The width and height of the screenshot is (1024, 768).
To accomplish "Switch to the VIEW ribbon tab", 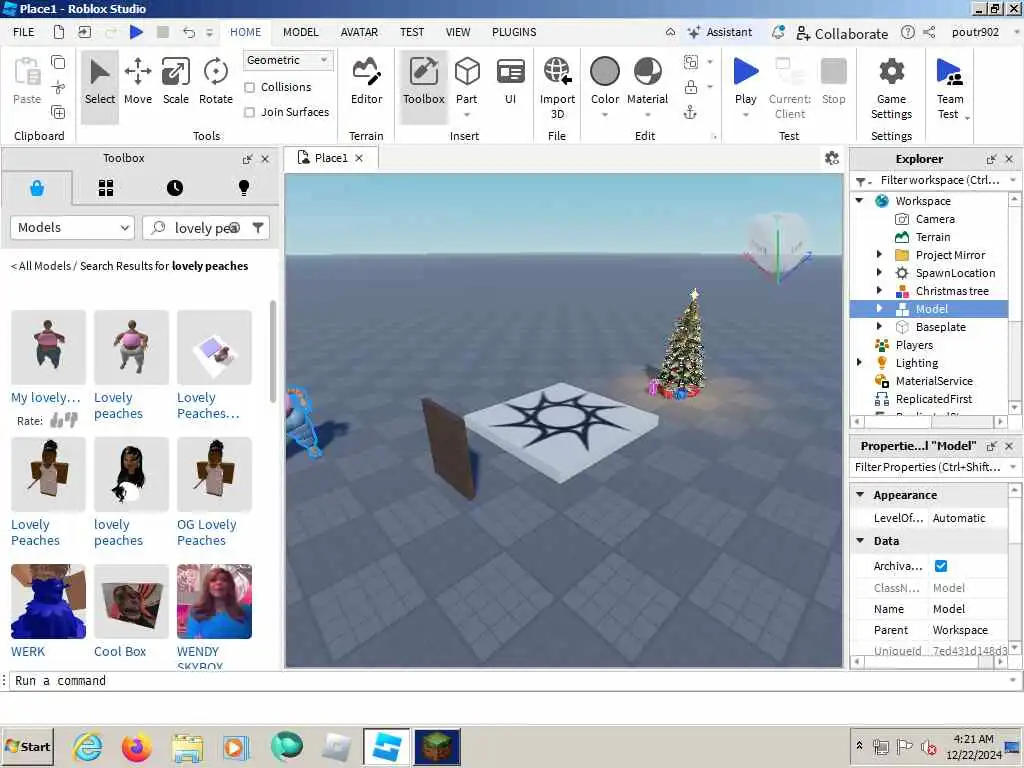I will coord(458,32).
